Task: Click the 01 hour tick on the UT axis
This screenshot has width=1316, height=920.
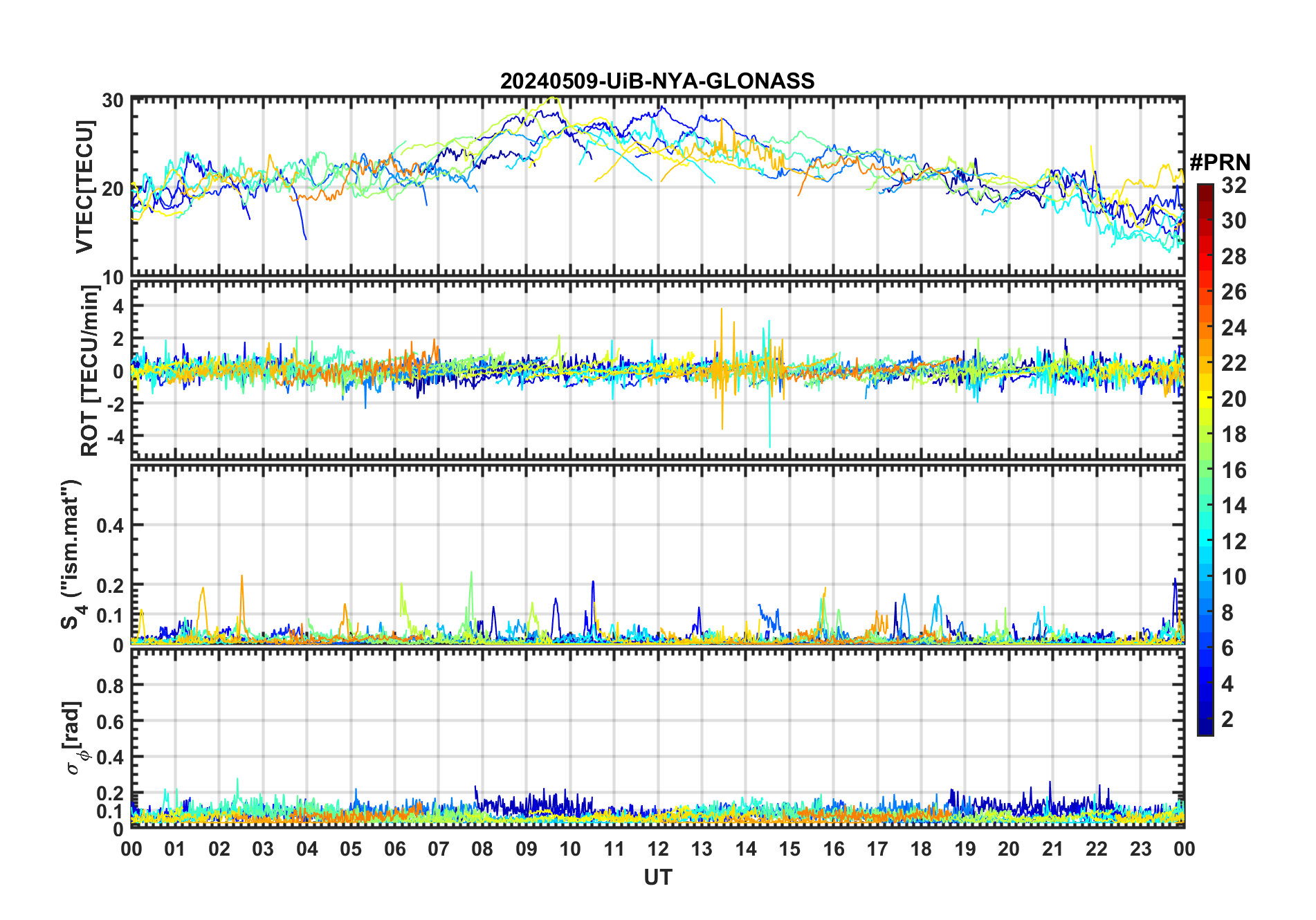Action: [175, 849]
